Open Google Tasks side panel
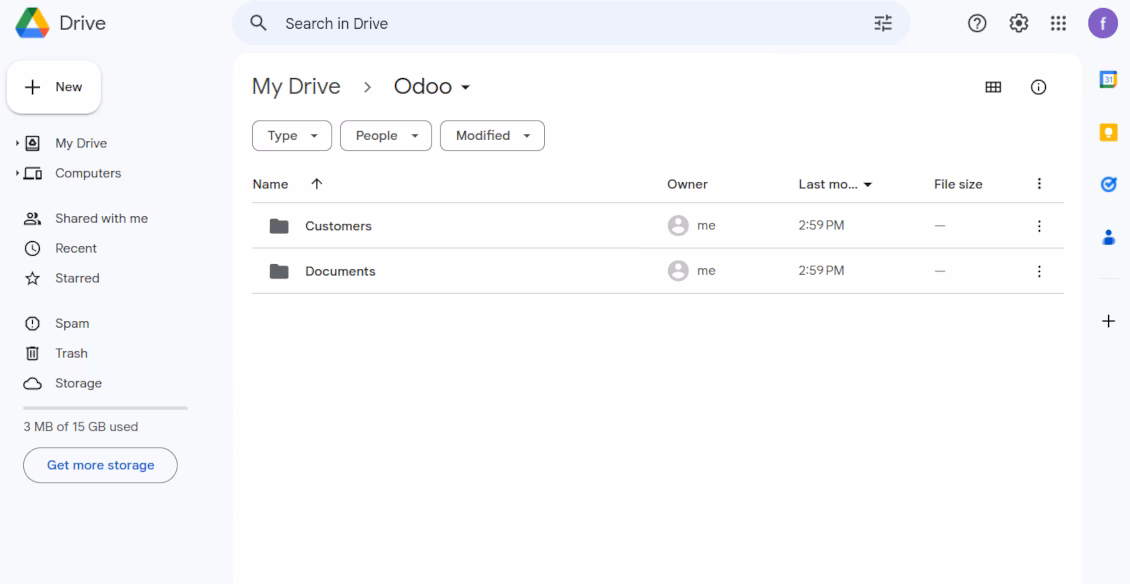 [x=1108, y=185]
